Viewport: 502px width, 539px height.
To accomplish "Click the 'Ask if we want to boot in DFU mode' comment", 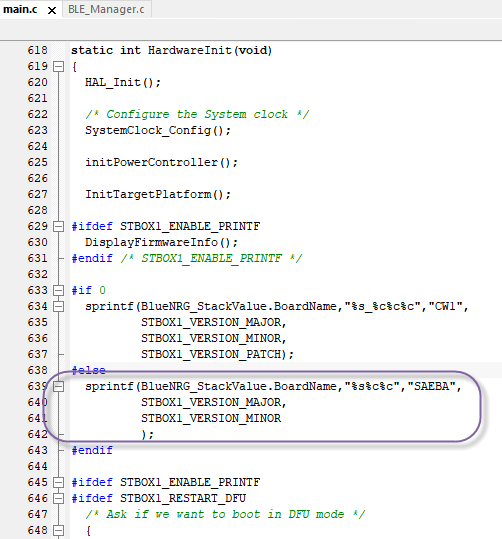I will coord(225,515).
